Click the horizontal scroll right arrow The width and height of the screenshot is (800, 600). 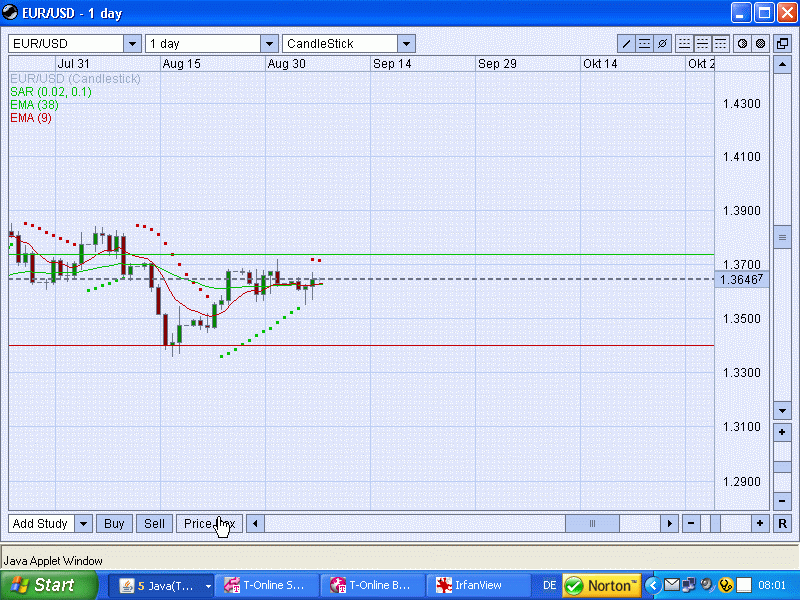point(669,523)
